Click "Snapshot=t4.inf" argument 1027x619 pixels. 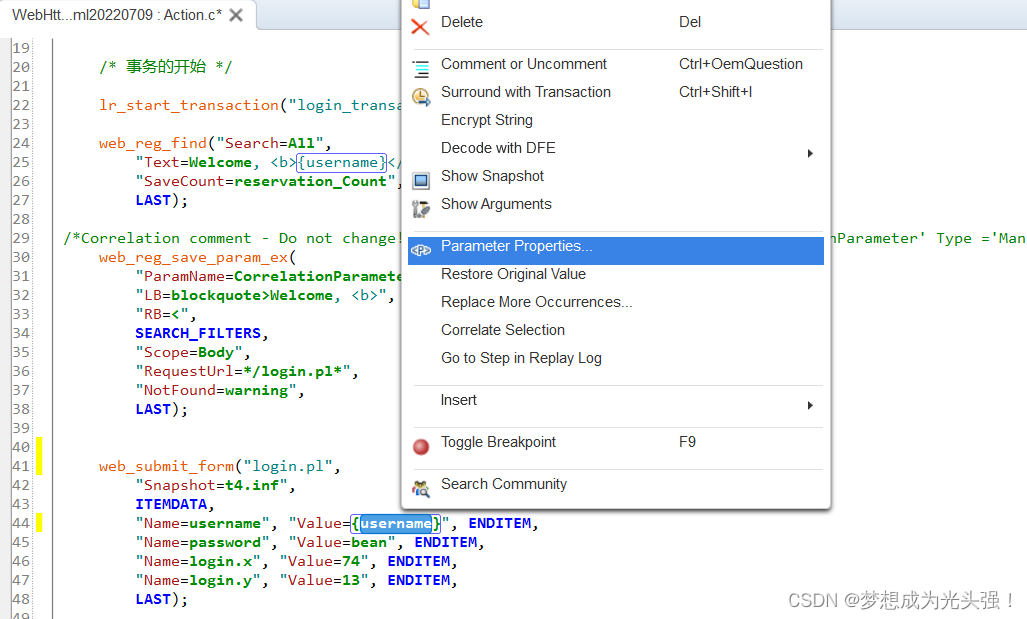[x=212, y=485]
